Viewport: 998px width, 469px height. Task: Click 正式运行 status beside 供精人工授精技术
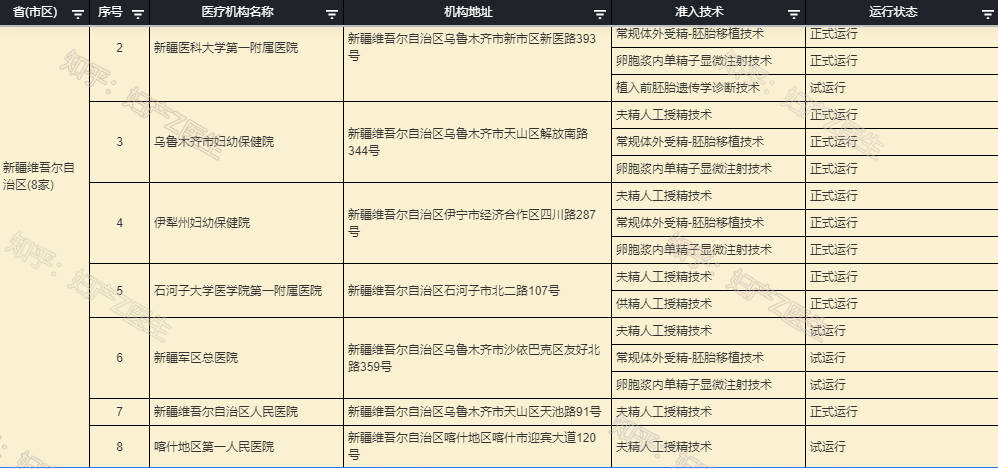click(902, 304)
